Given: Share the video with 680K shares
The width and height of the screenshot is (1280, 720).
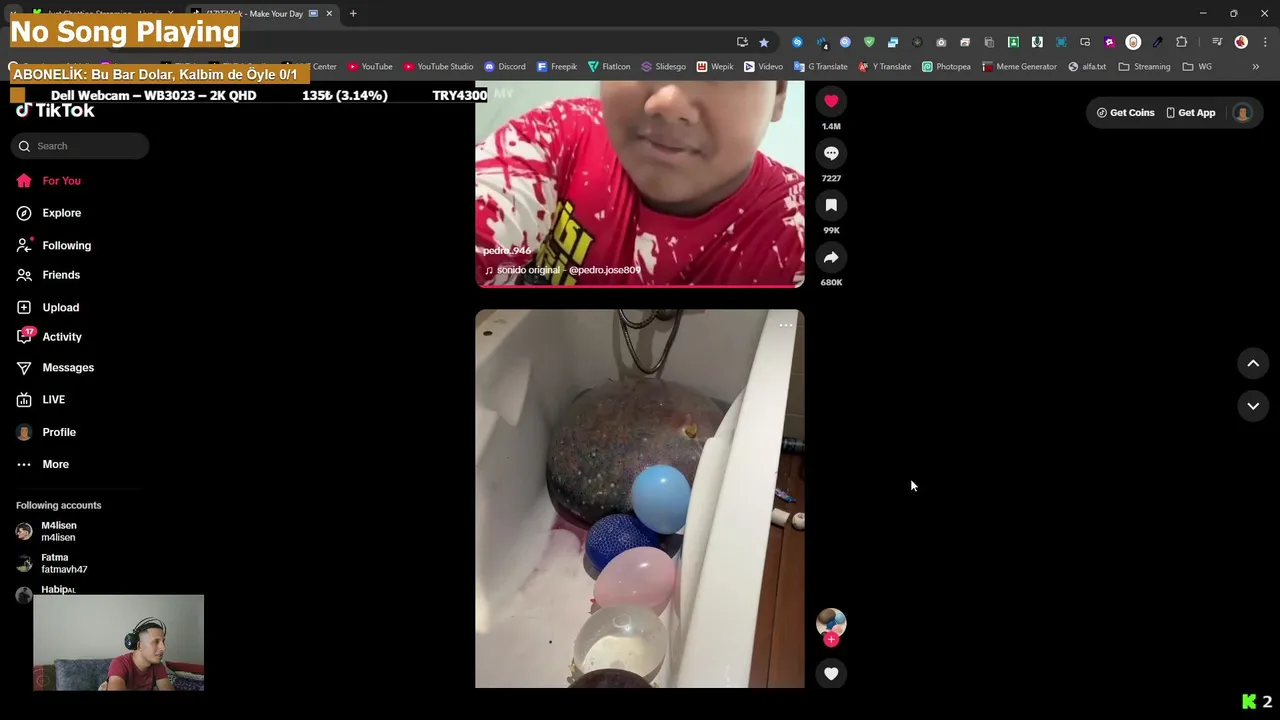Looking at the screenshot, I should click(x=831, y=257).
